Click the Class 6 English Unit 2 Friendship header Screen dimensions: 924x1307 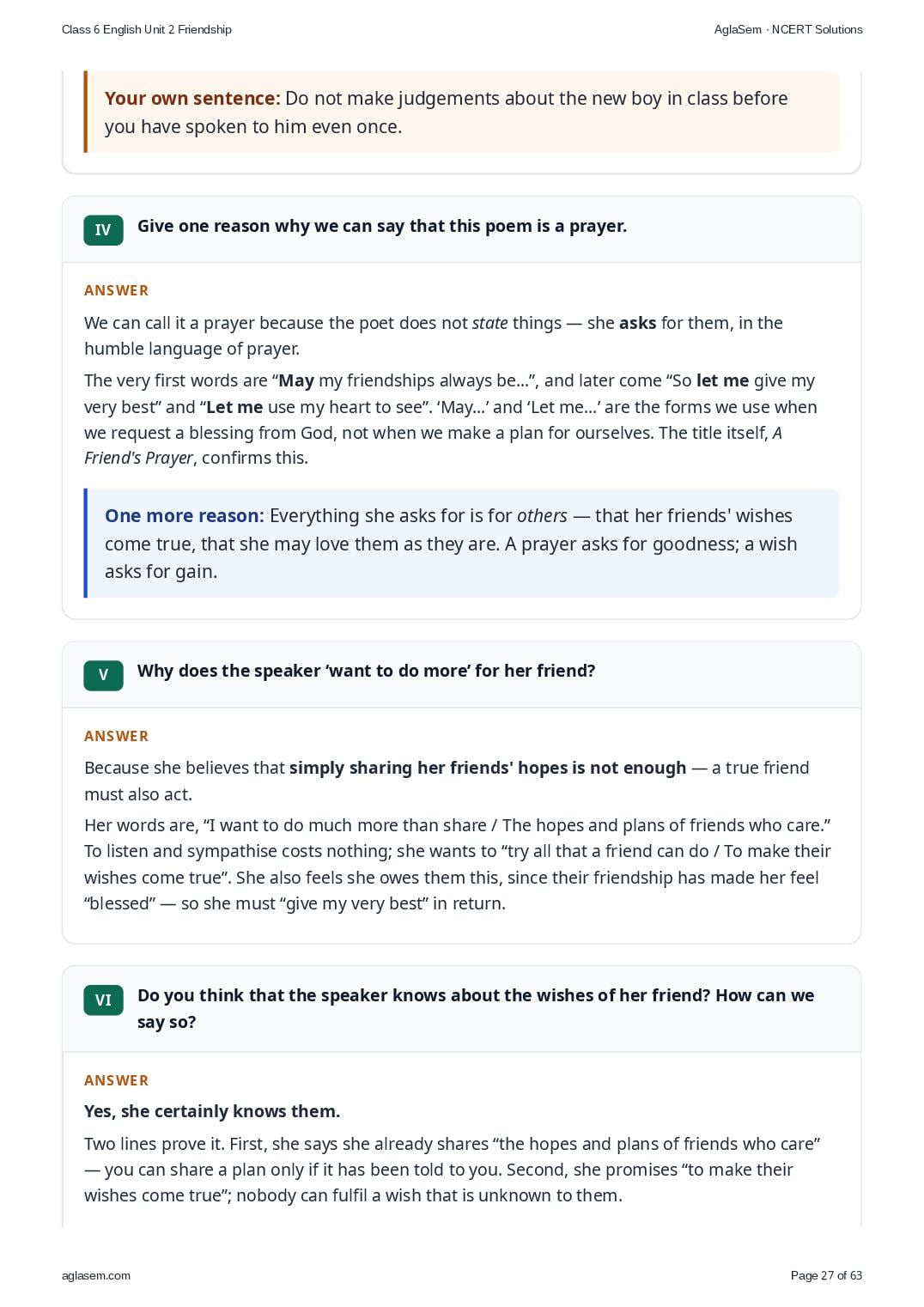(147, 29)
